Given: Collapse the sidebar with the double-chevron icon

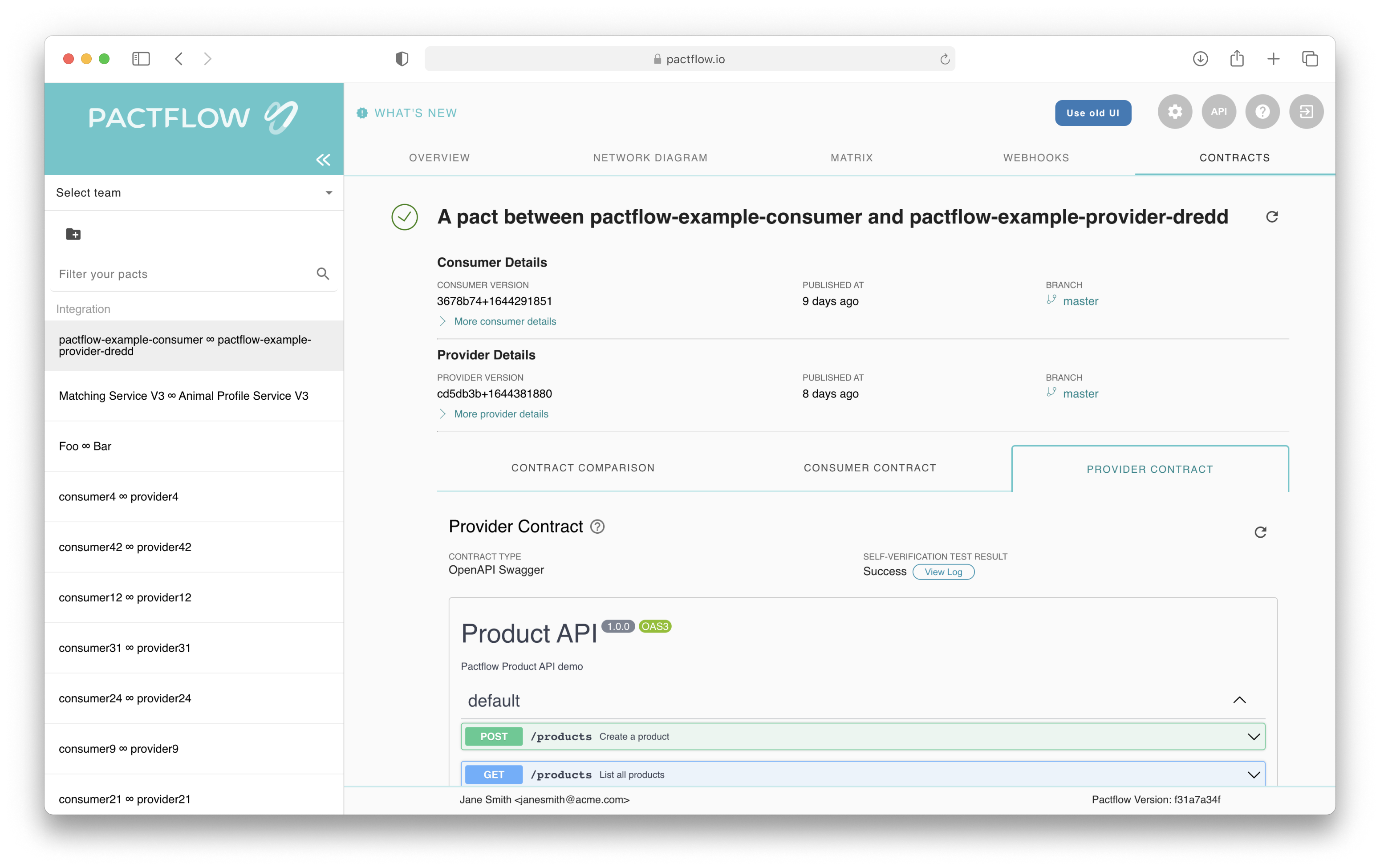Looking at the screenshot, I should [323, 160].
